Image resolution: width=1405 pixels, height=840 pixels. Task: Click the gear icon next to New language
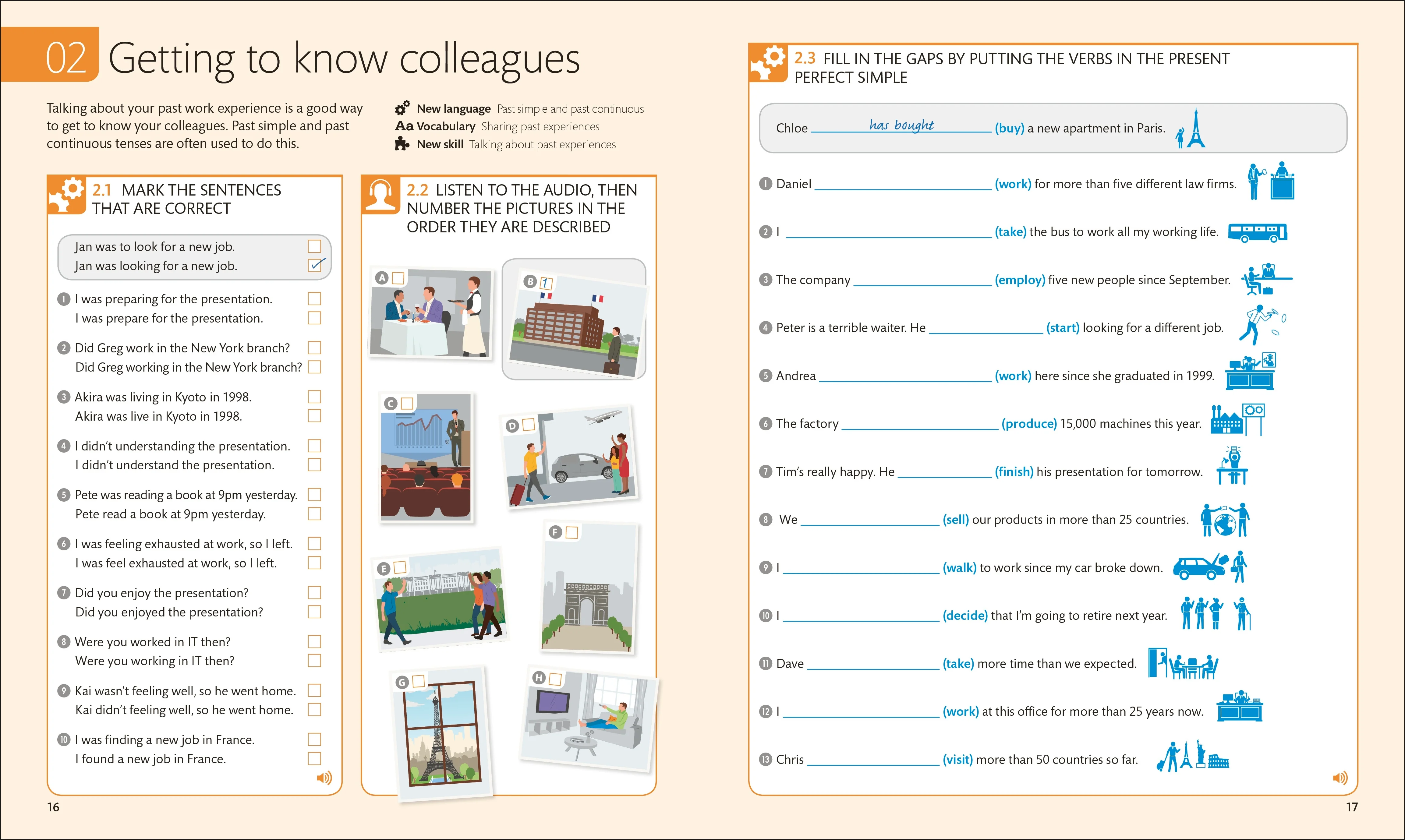[402, 108]
